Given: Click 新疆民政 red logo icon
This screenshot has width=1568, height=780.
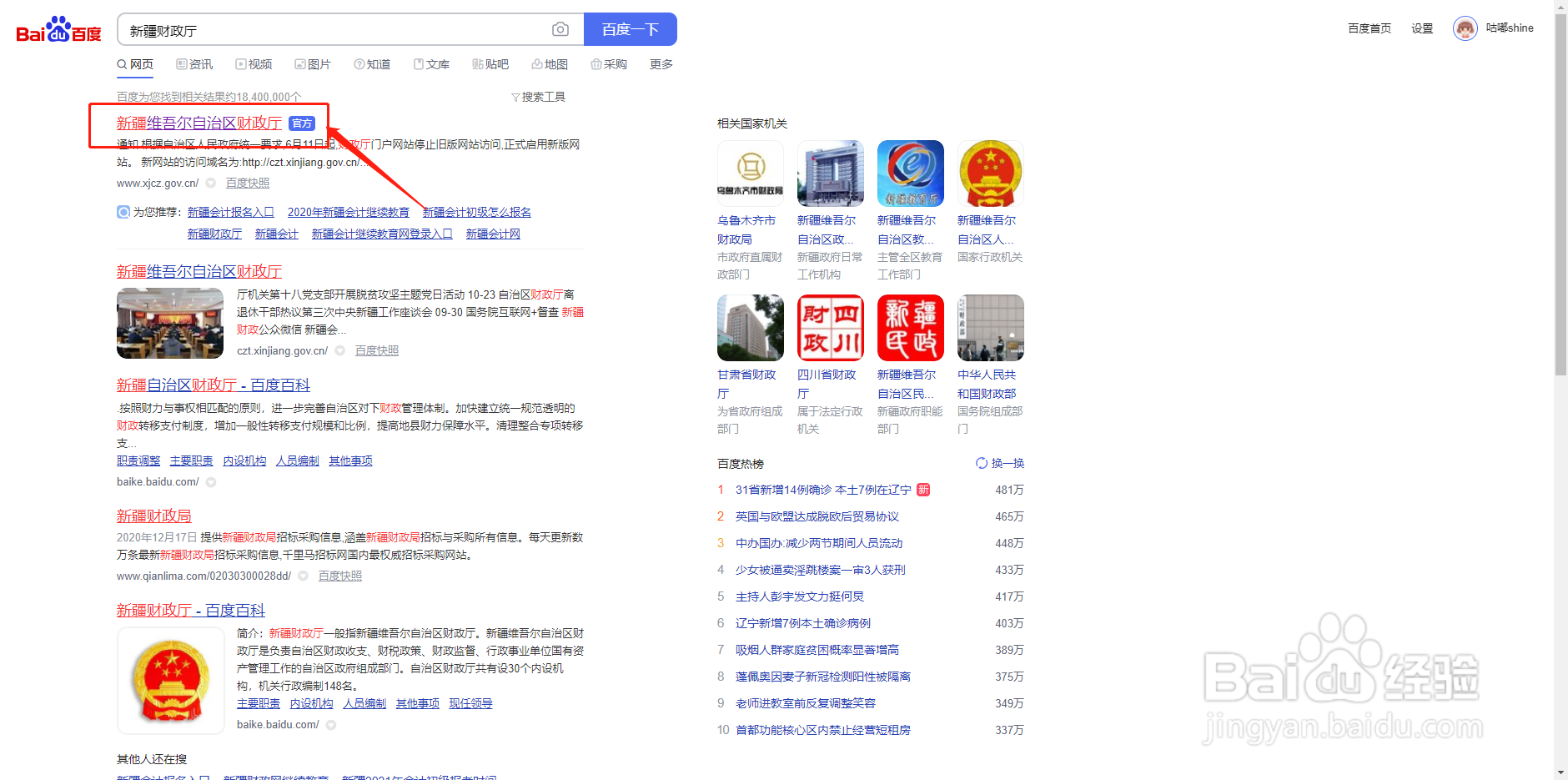Looking at the screenshot, I should pyautogui.click(x=911, y=328).
